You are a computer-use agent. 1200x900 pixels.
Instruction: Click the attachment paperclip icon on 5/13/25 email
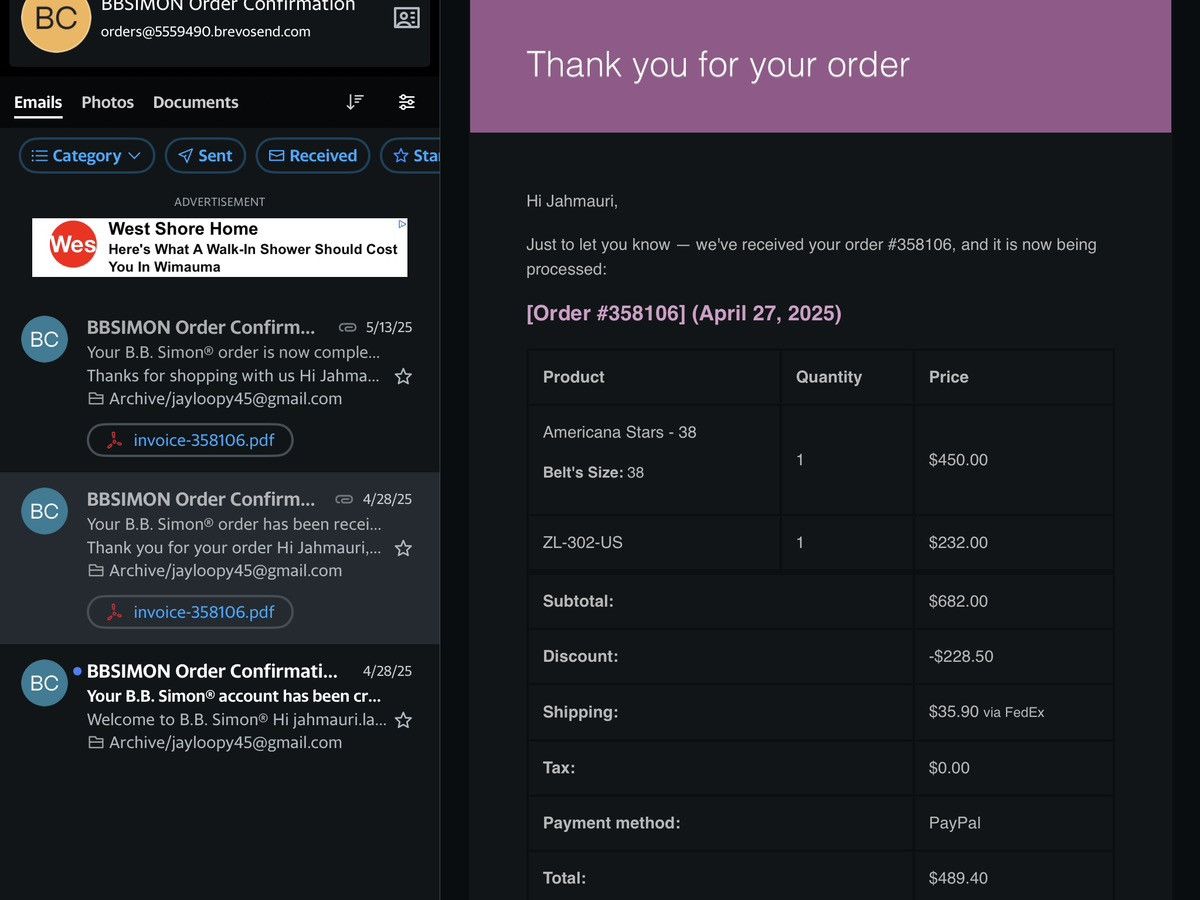(347, 327)
